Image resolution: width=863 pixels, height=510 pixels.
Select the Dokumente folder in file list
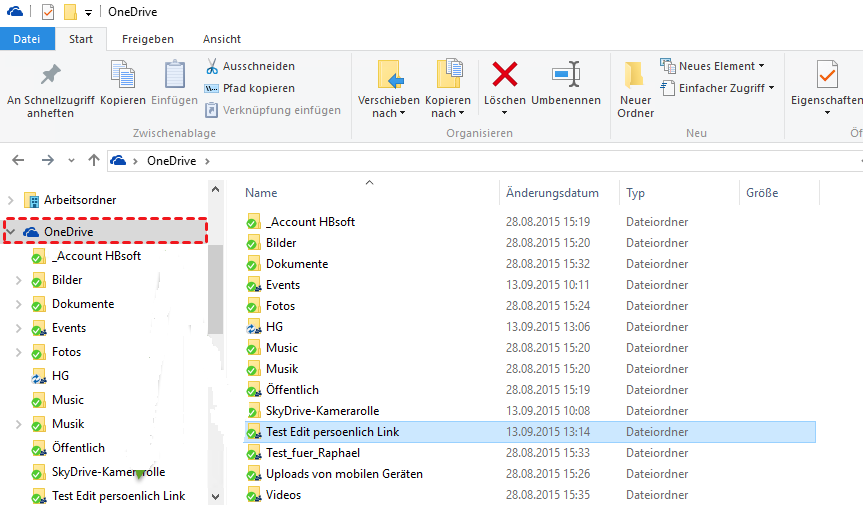click(297, 264)
